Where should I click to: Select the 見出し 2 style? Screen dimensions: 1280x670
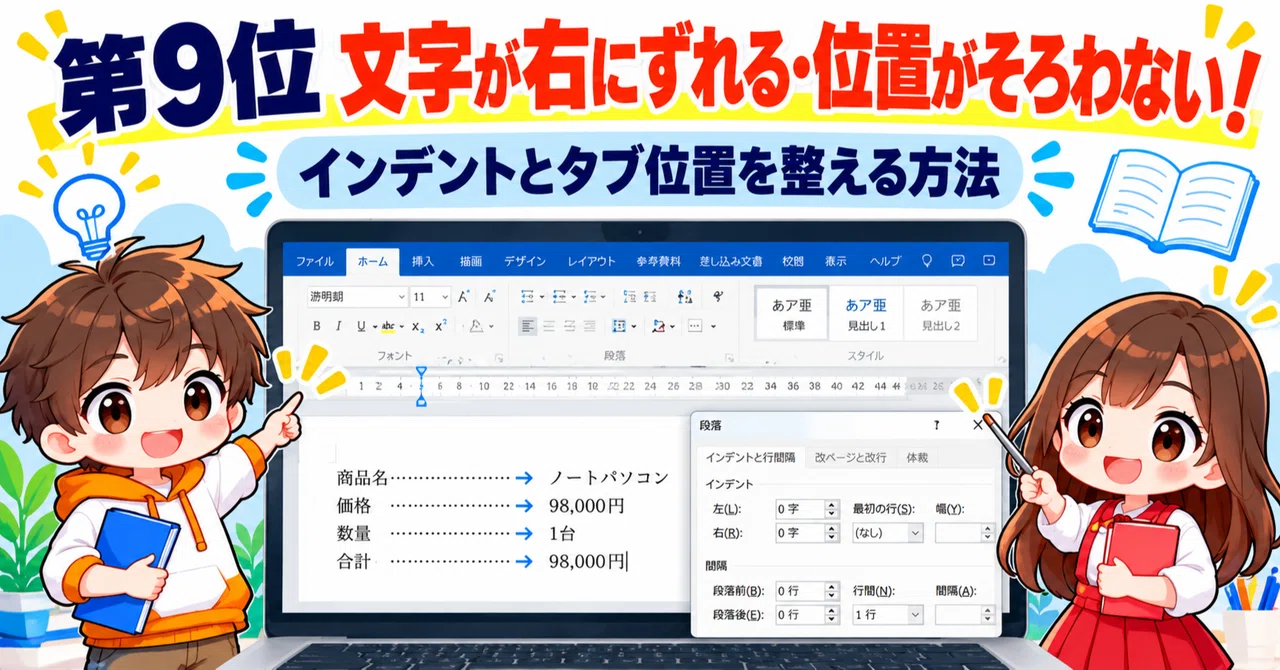940,313
